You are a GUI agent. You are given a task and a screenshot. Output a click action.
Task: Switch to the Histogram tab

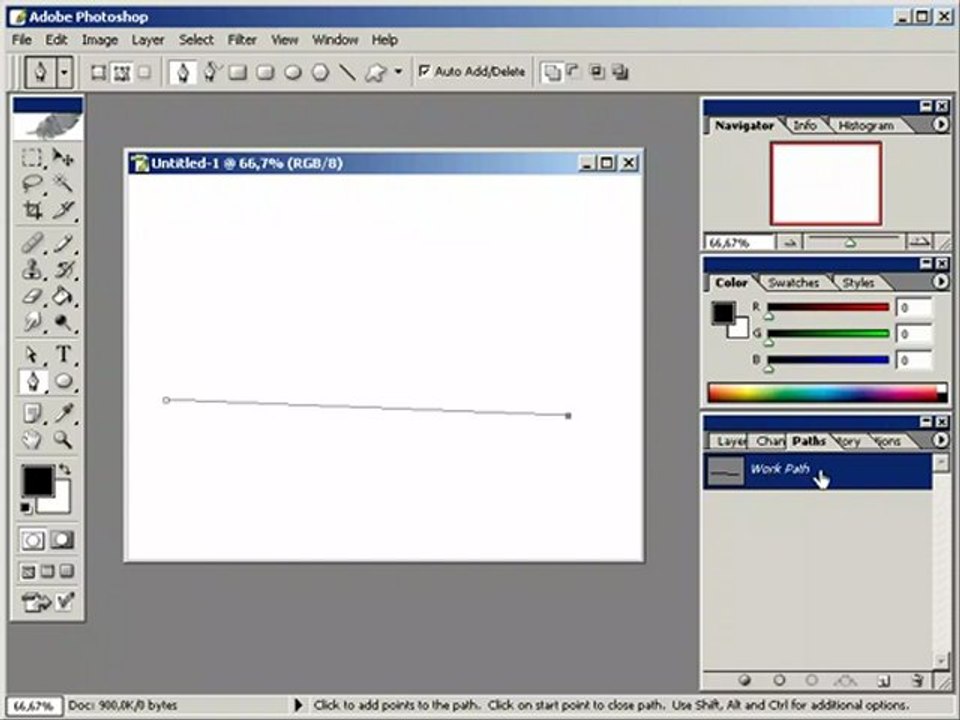point(866,126)
